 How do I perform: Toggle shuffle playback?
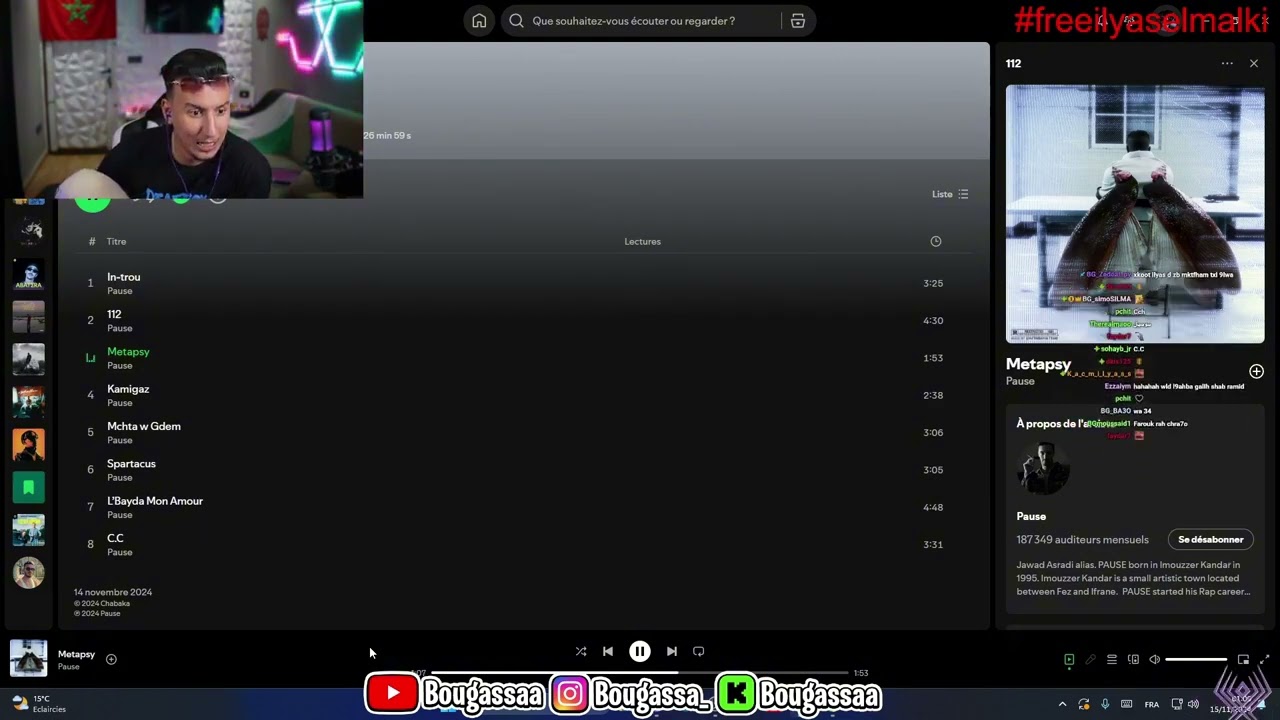tap(581, 651)
